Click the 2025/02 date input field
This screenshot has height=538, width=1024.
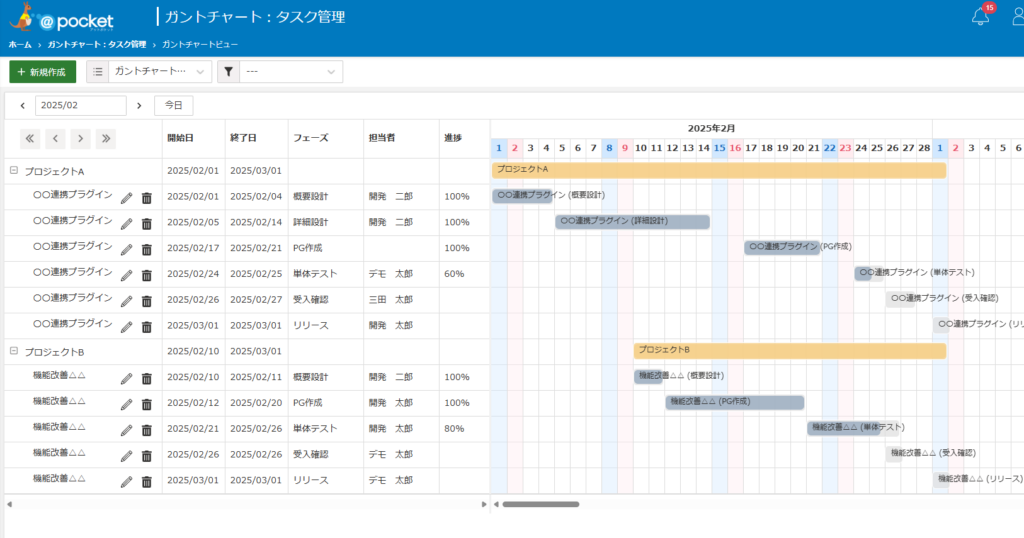(x=80, y=105)
